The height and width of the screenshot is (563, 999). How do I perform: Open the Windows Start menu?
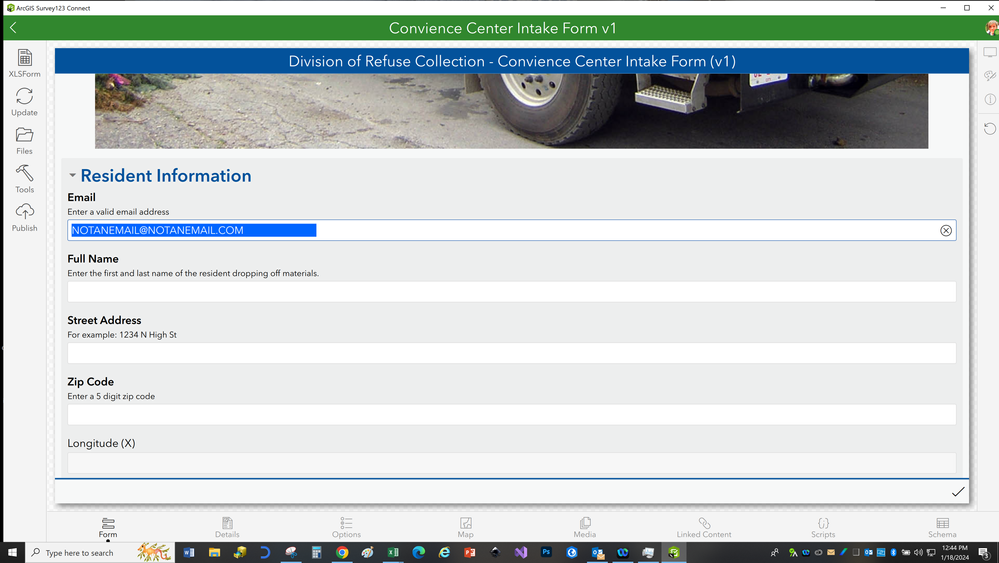(12, 552)
